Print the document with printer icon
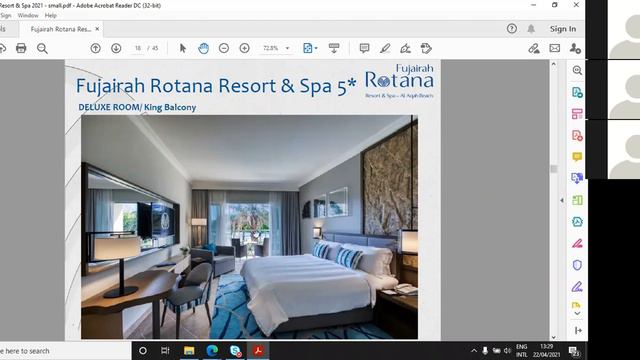 click(x=21, y=48)
